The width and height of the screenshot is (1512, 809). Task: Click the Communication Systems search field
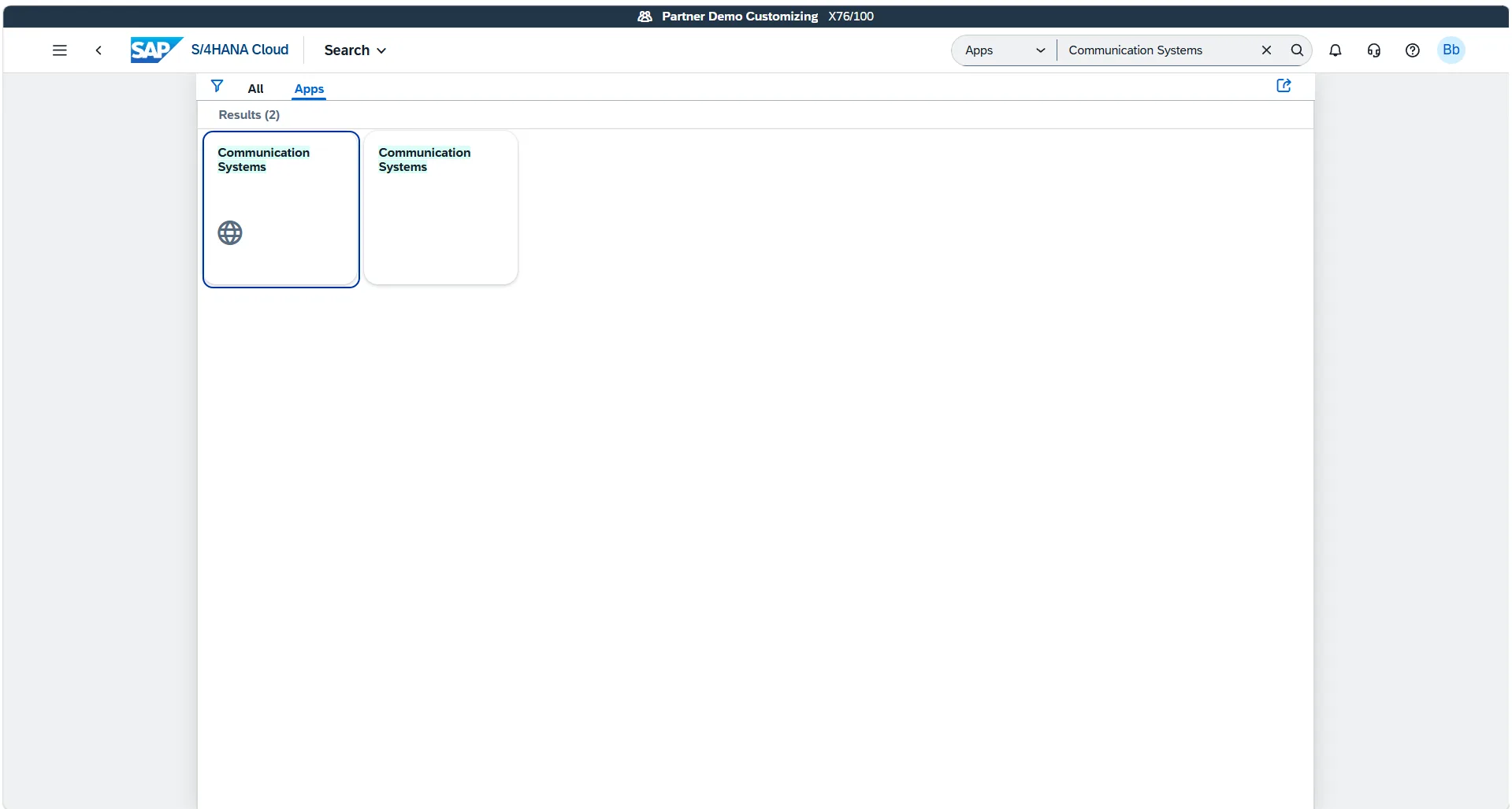(1157, 50)
